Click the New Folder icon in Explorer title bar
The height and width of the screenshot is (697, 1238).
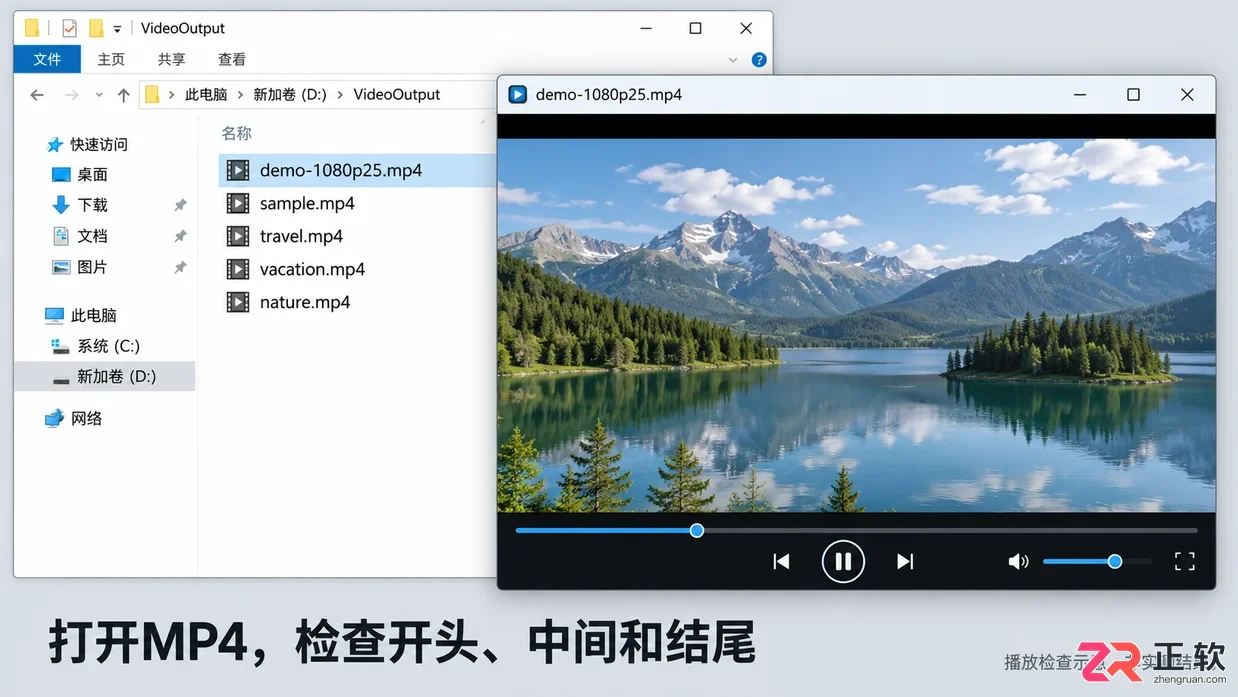tap(96, 28)
